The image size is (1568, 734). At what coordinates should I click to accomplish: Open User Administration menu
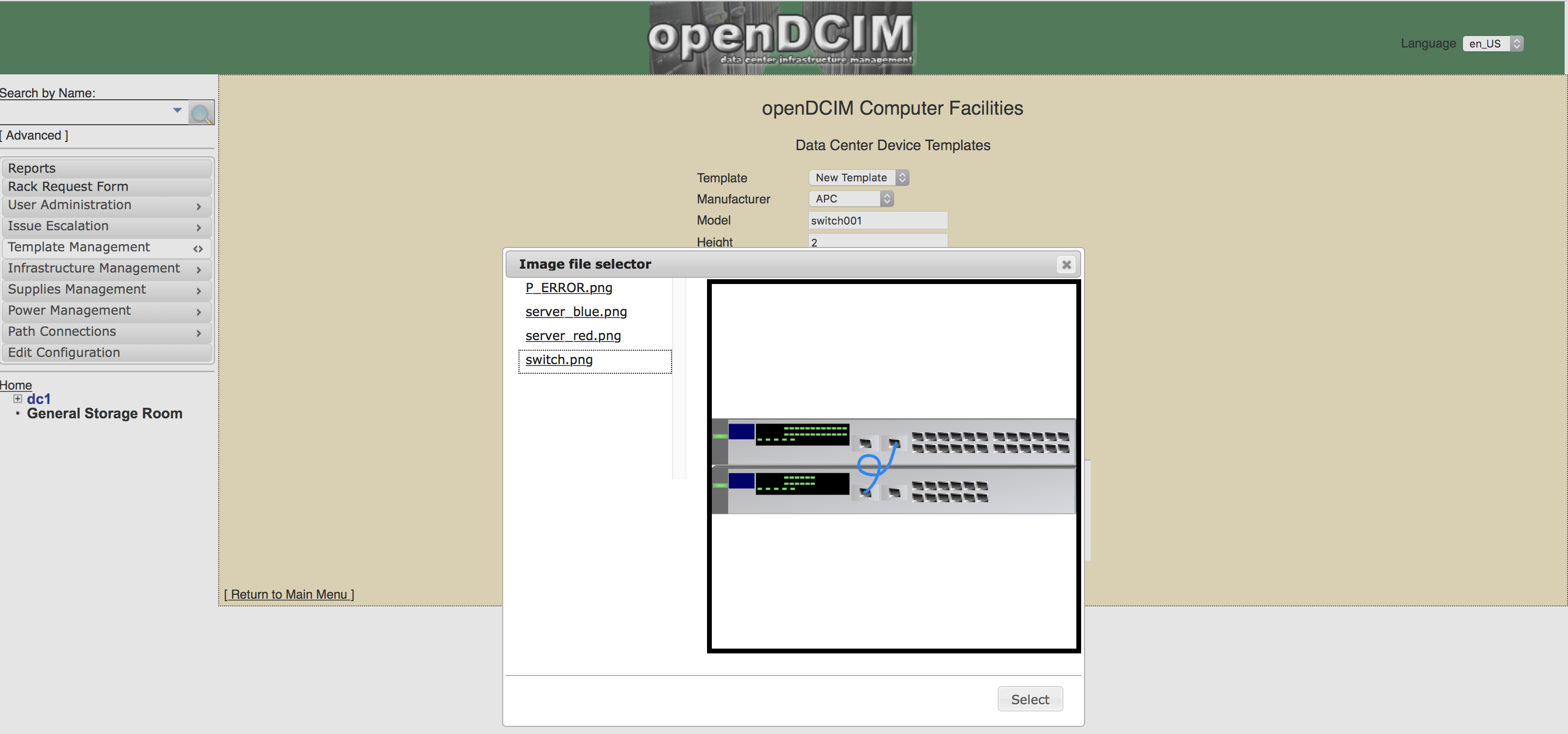pos(106,205)
